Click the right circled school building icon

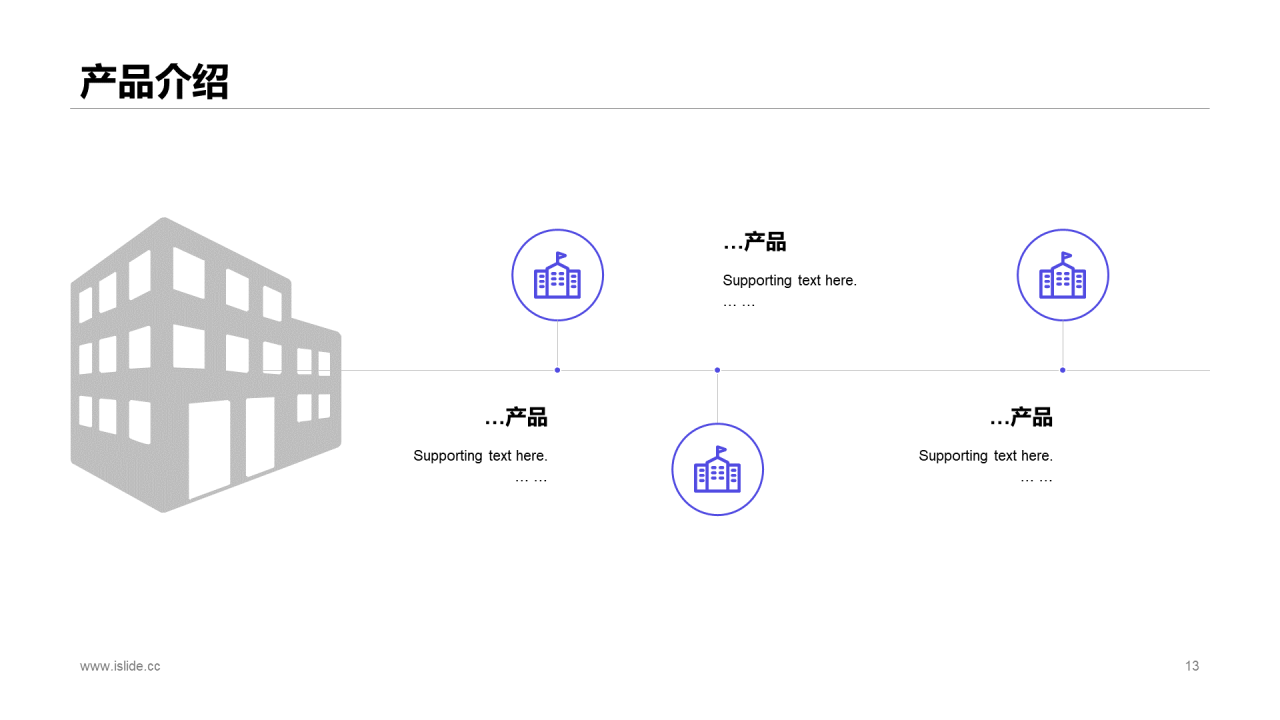pos(1063,275)
